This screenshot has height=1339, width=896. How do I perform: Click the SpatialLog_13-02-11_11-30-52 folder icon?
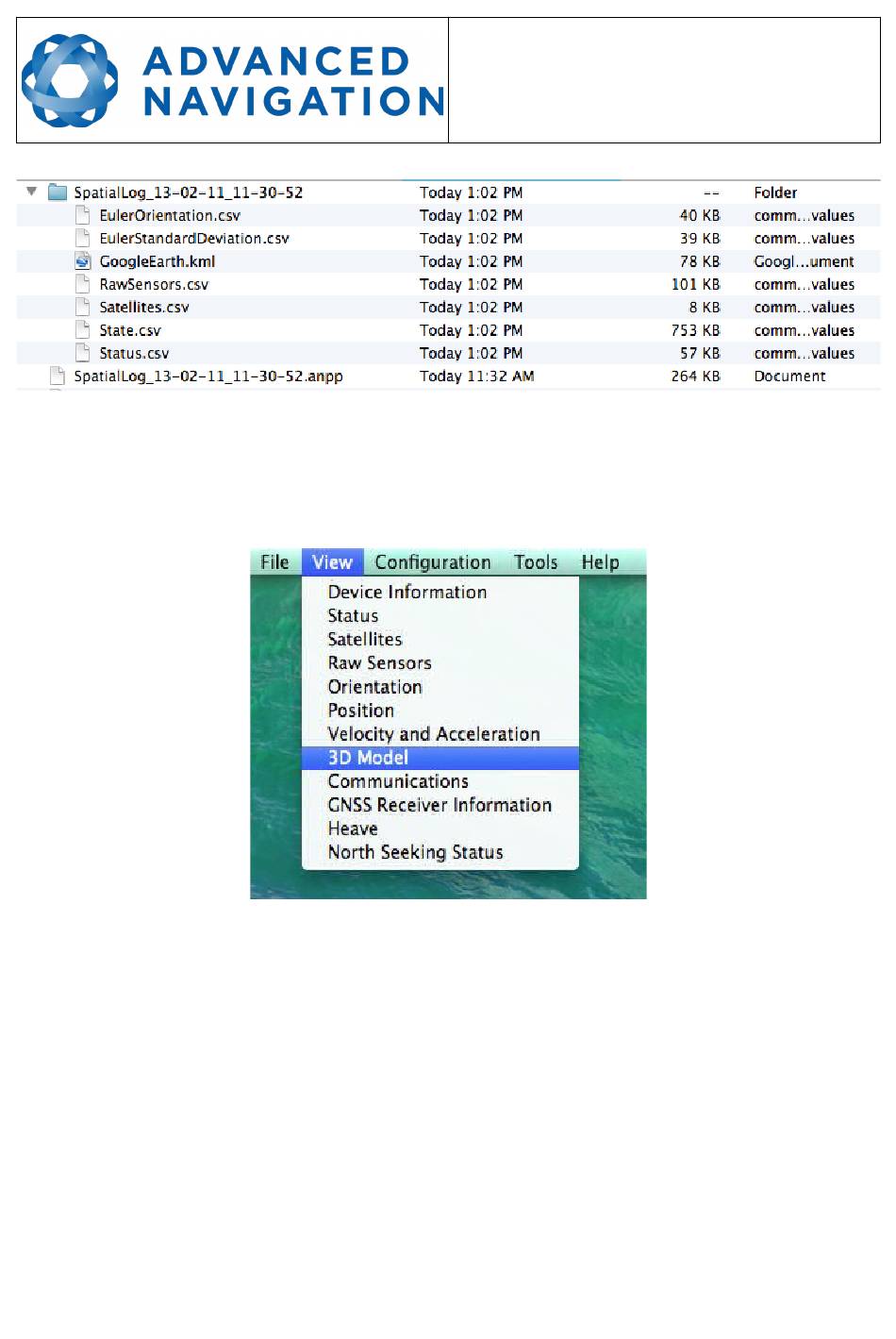pos(58,192)
